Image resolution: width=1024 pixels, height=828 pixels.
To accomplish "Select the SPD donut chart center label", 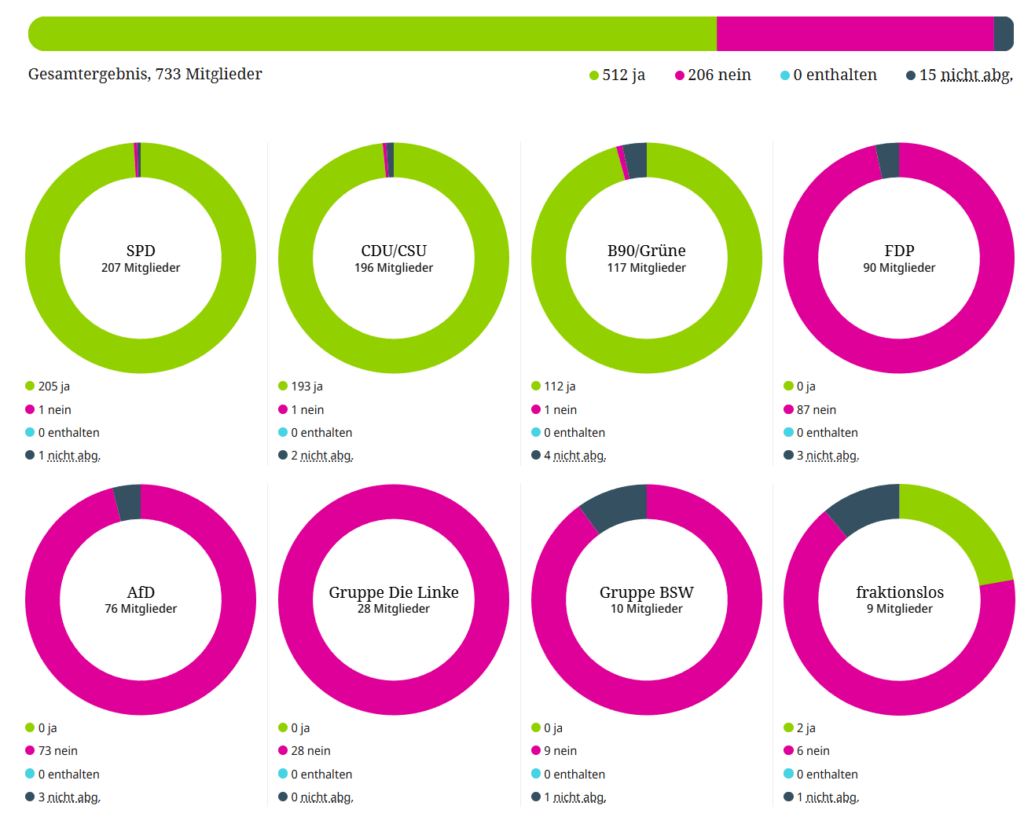I will (x=141, y=258).
